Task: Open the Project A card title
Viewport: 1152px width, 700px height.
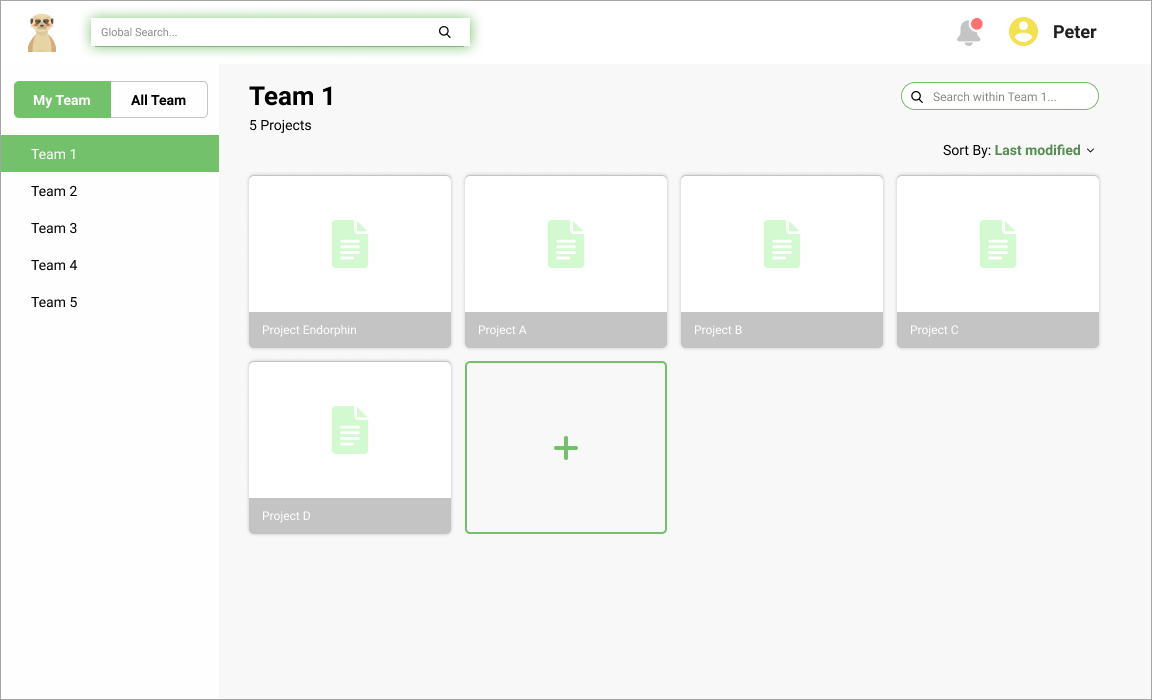Action: click(502, 330)
